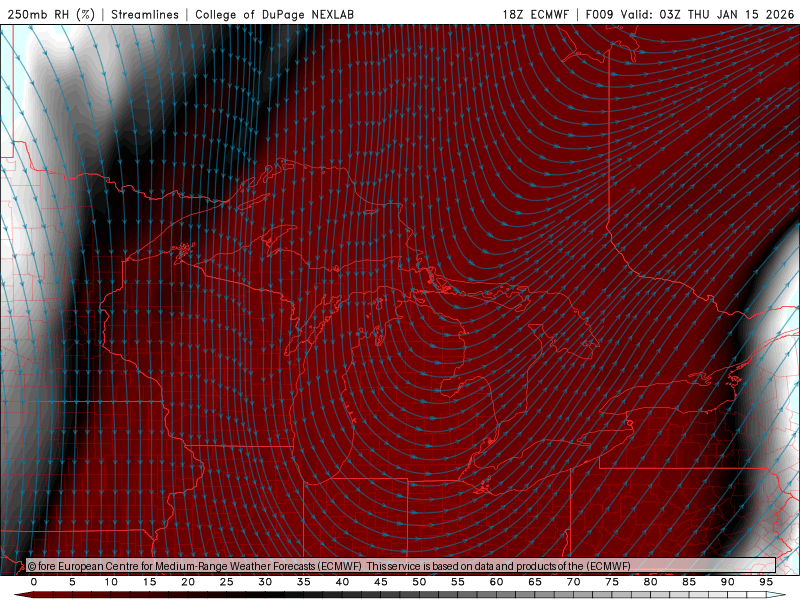Click the '60' value on the color scale
The width and height of the screenshot is (800, 600).
tap(496, 582)
